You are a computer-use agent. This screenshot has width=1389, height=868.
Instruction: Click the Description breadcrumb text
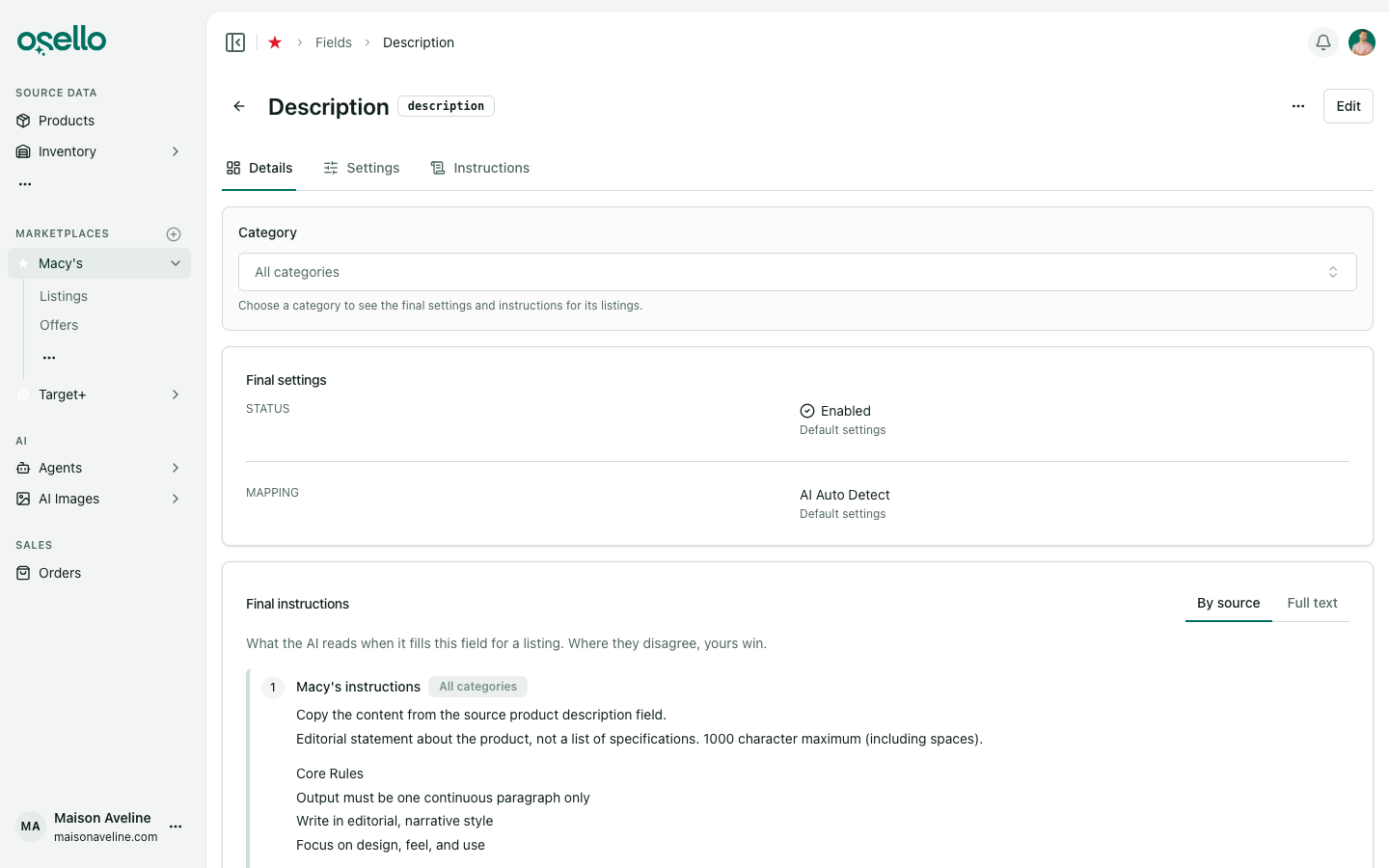tap(419, 42)
